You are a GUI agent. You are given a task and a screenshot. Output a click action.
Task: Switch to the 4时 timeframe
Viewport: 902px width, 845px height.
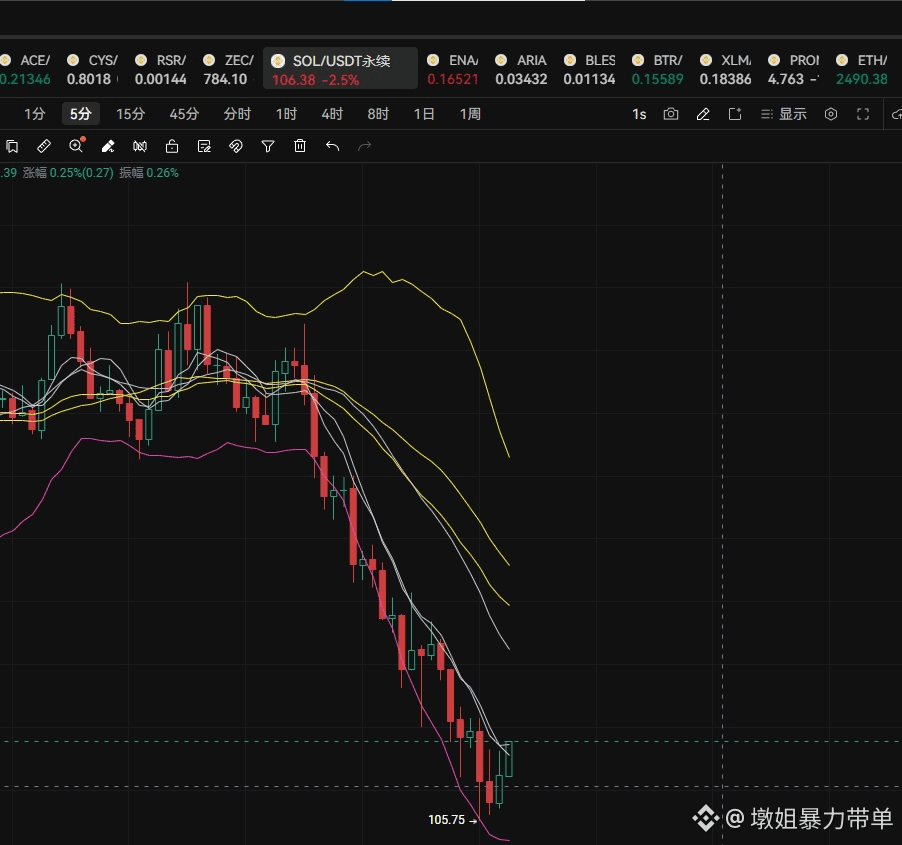332,114
